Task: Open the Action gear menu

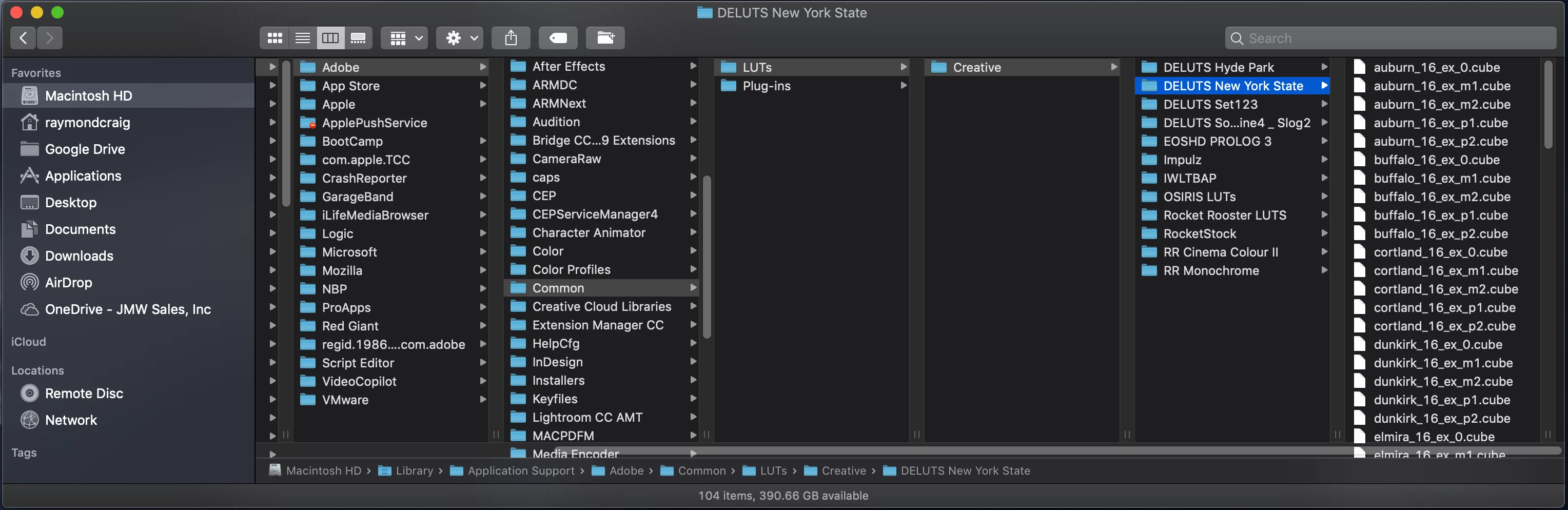Action: click(460, 38)
